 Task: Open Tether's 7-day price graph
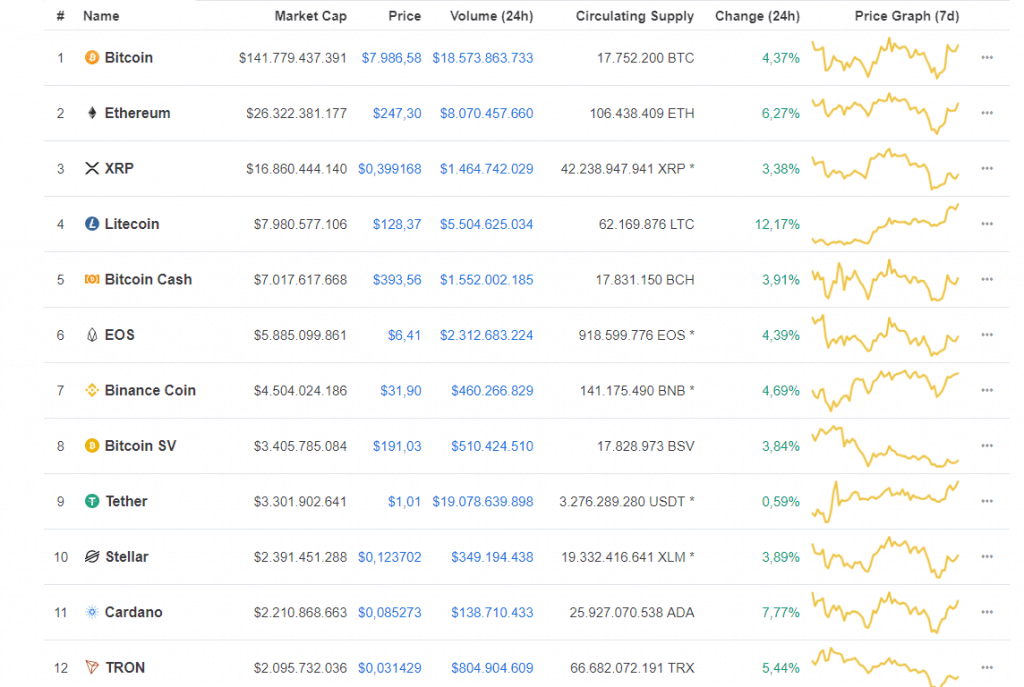coord(885,502)
